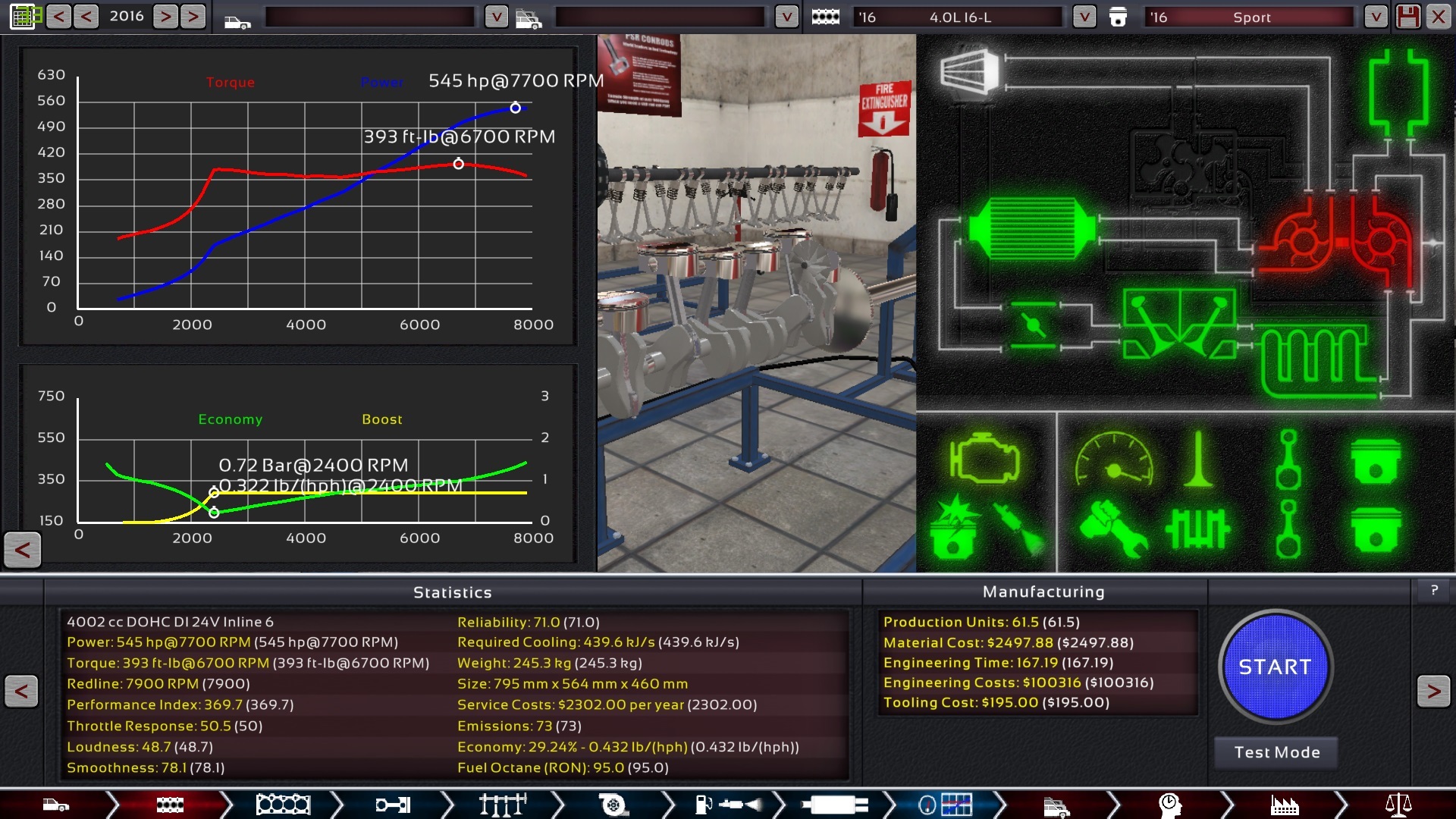This screenshot has width=1456, height=819.
Task: Click the engine family icon in top bar
Action: pyautogui.click(x=825, y=17)
